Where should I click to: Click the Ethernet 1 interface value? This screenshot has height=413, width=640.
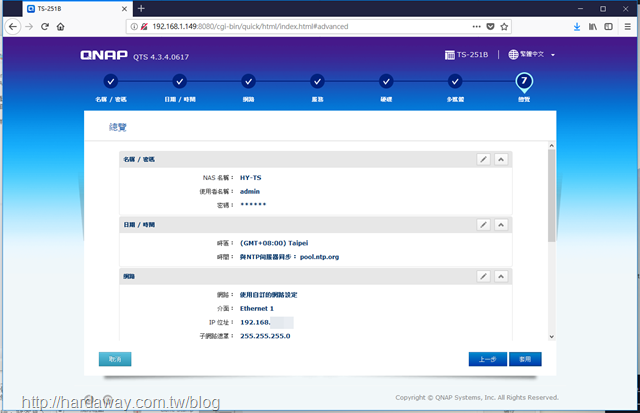point(257,309)
